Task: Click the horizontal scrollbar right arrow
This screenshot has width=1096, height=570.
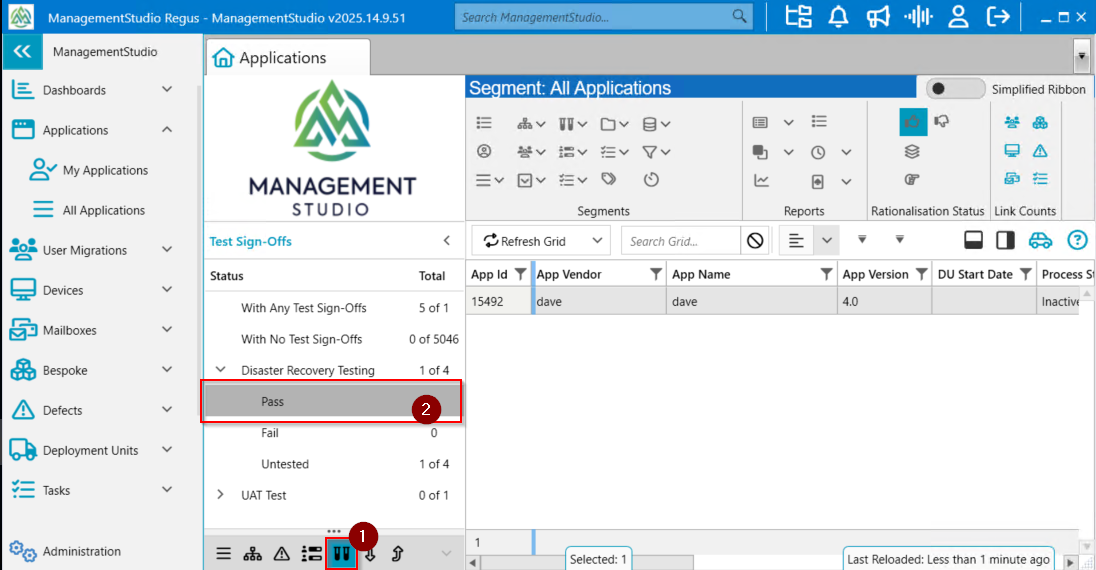Action: [1069, 562]
